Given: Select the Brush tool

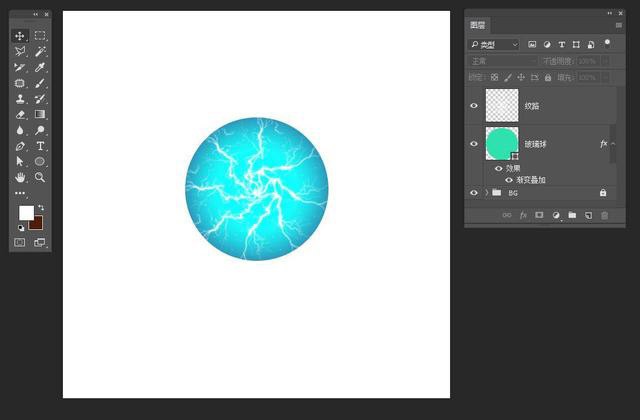Looking at the screenshot, I should point(40,83).
